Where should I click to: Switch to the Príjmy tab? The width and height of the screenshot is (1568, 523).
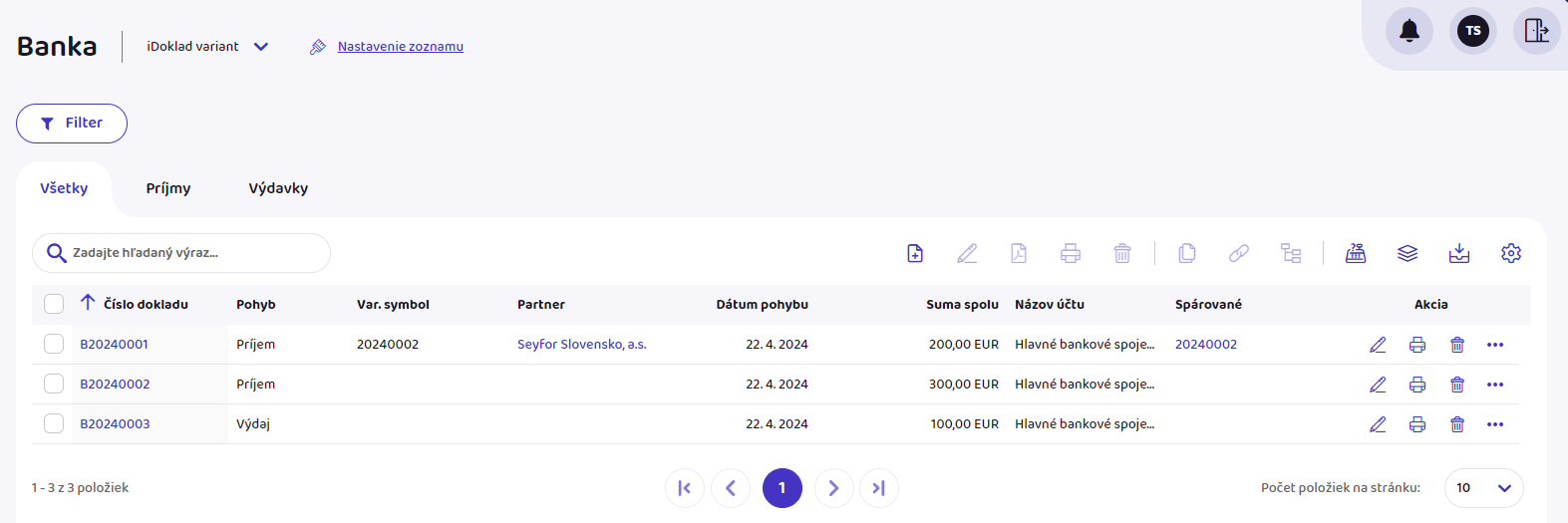167,188
